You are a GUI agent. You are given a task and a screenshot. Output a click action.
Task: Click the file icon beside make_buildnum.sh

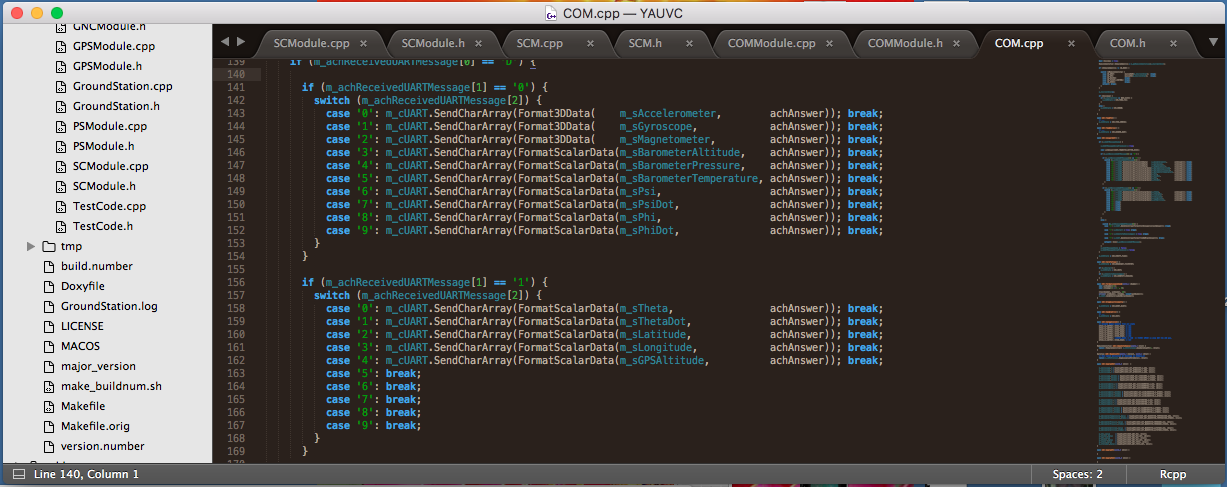point(49,386)
